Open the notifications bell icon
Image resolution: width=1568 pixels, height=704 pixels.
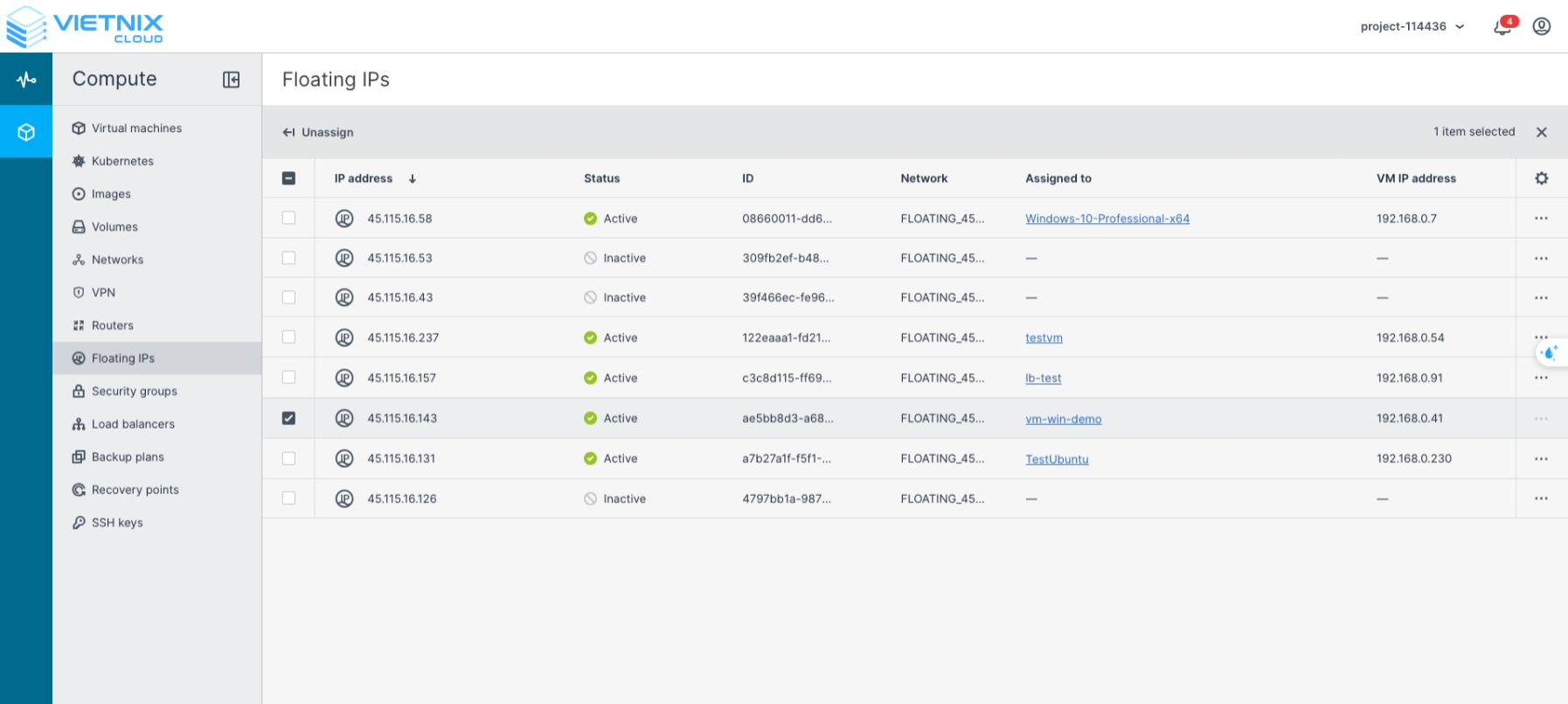coord(1502,26)
